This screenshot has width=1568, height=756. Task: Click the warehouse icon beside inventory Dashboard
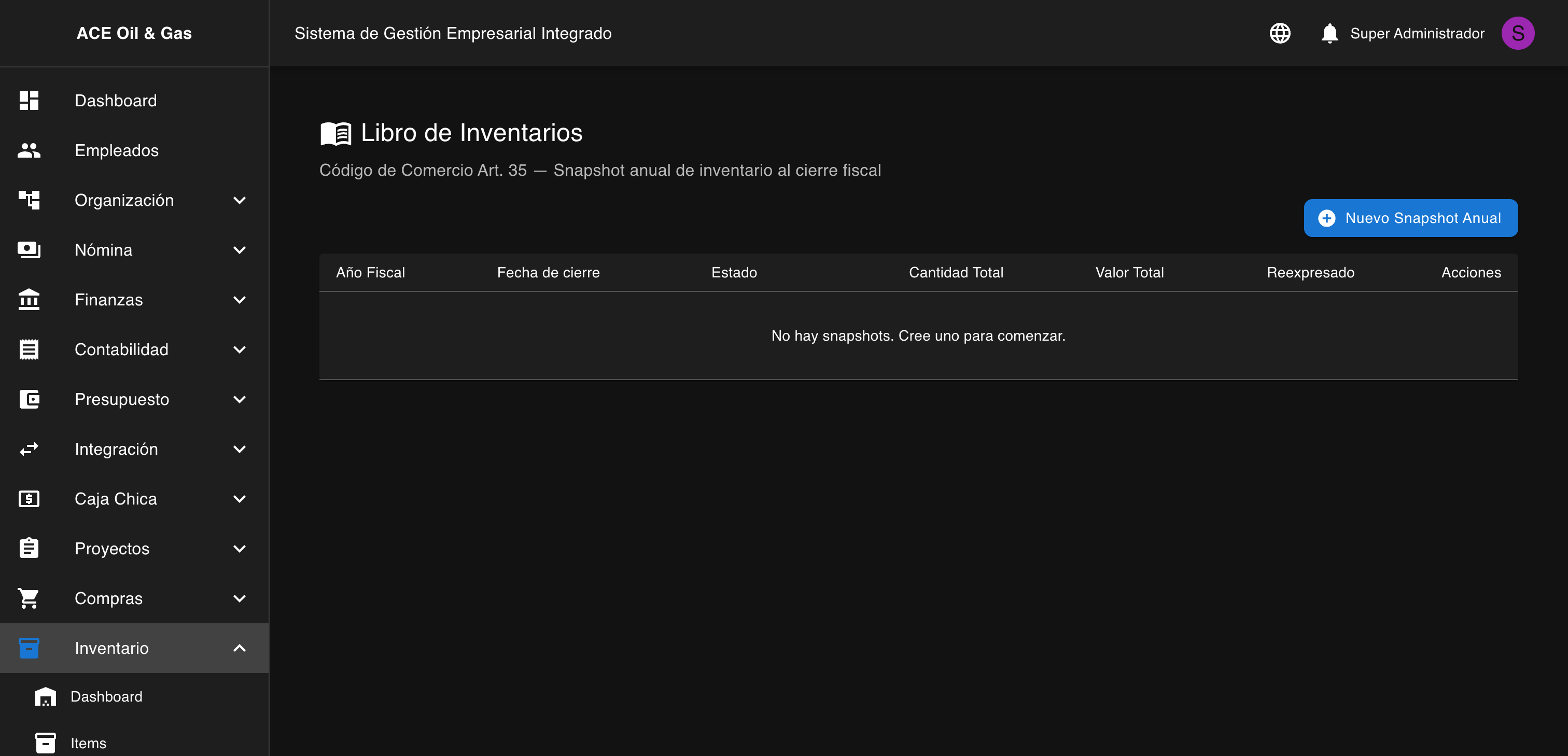(45, 696)
